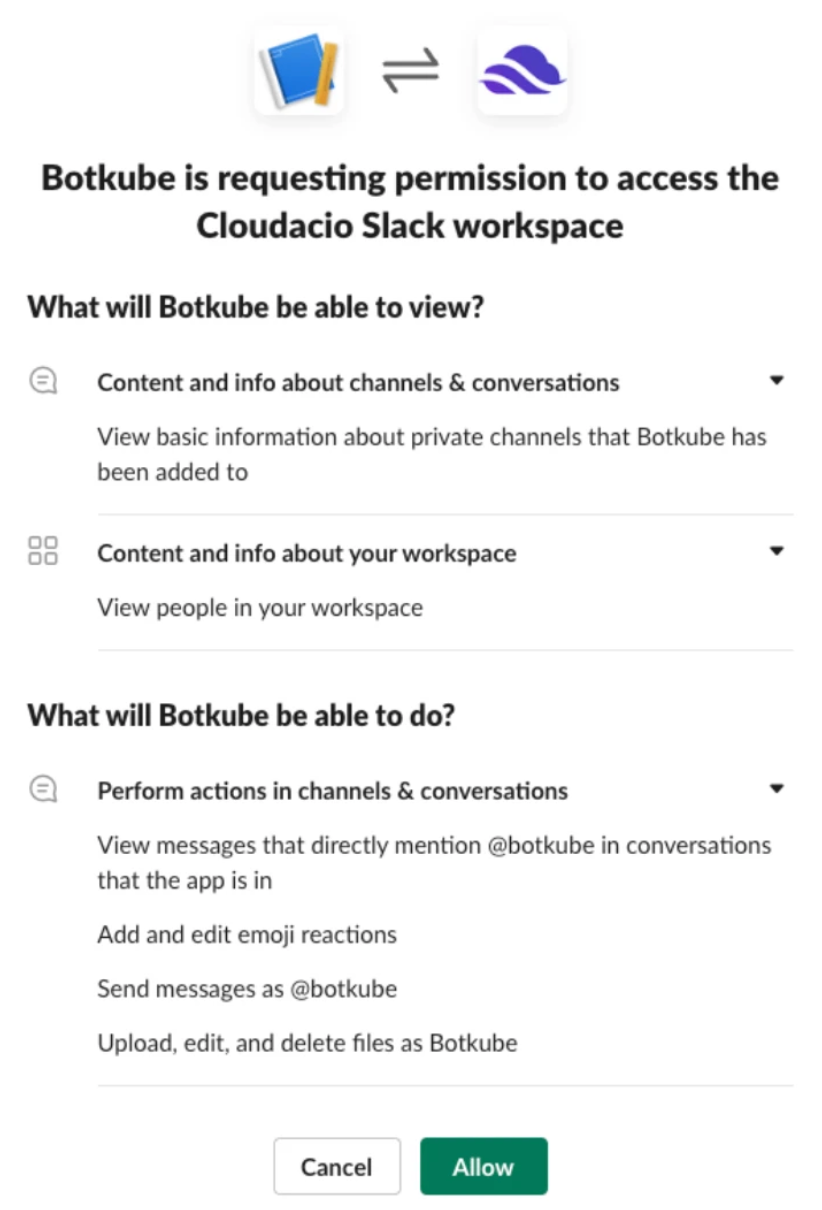Click the permission request title heading
The height and width of the screenshot is (1210, 822).
pos(410,201)
